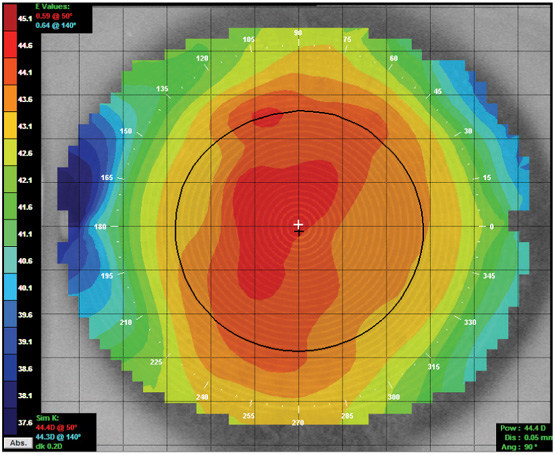Click the 90 degree axis label
Image resolution: width=555 pixels, height=455 pixels.
298,33
